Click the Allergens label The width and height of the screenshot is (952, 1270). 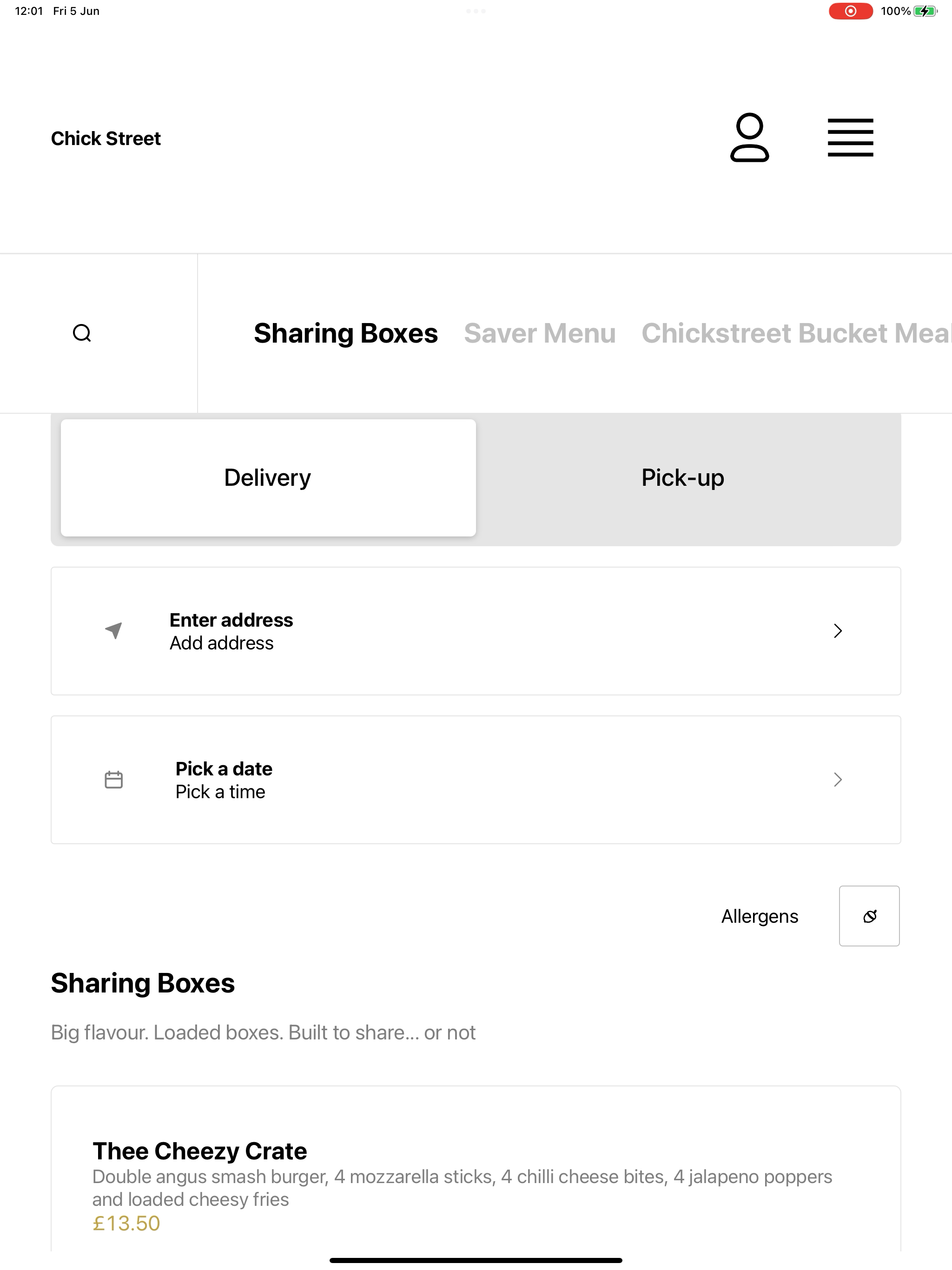click(760, 916)
